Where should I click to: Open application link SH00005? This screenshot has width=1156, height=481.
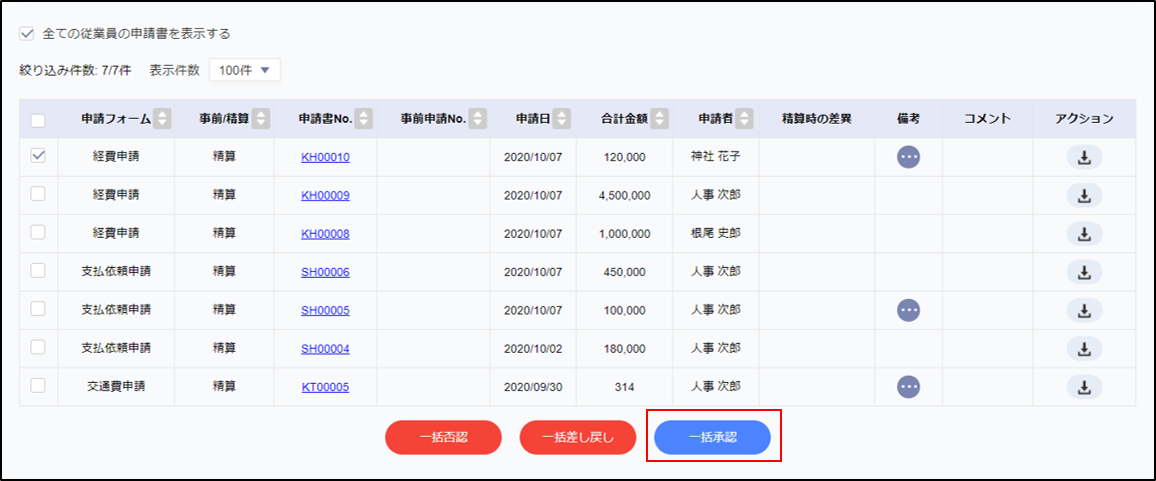click(325, 311)
